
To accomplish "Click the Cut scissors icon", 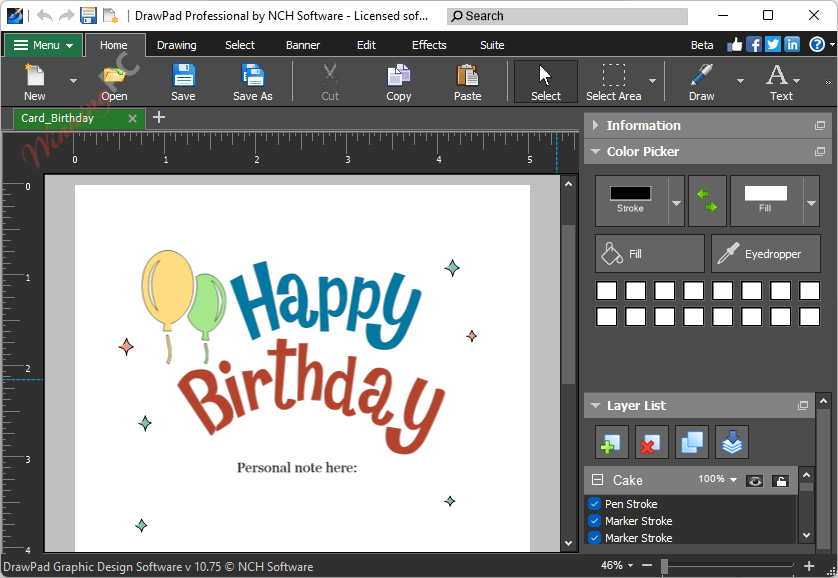I will click(330, 82).
